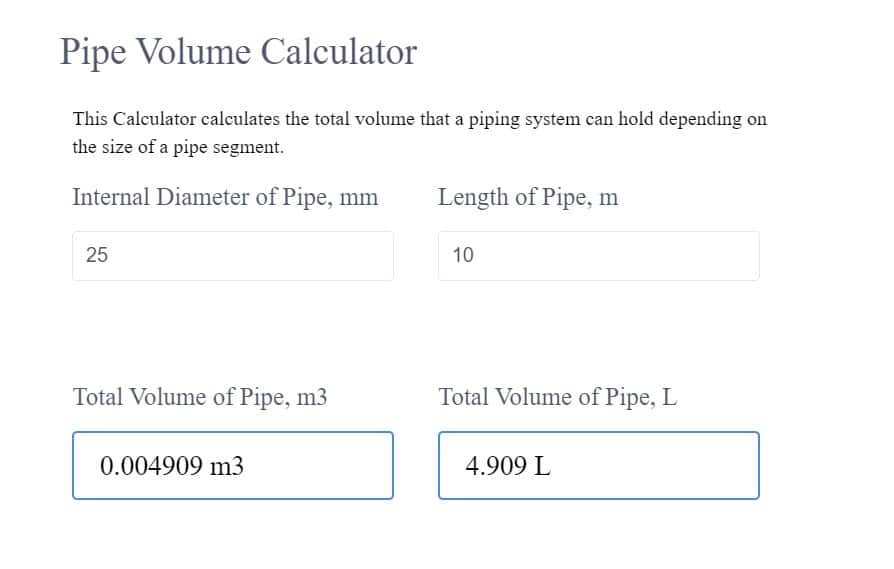This screenshot has height=569, width=894.
Task: Focus the Length of Pipe input field
Action: tap(598, 256)
